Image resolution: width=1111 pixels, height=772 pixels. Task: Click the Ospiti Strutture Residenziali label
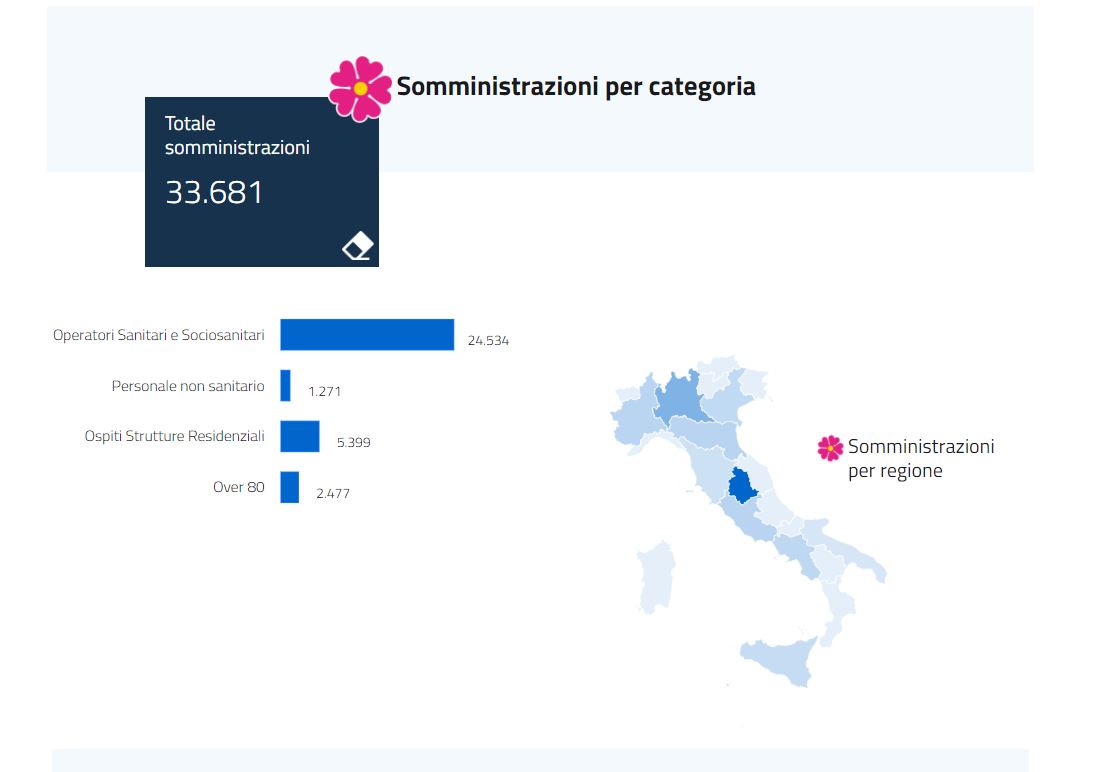(174, 437)
